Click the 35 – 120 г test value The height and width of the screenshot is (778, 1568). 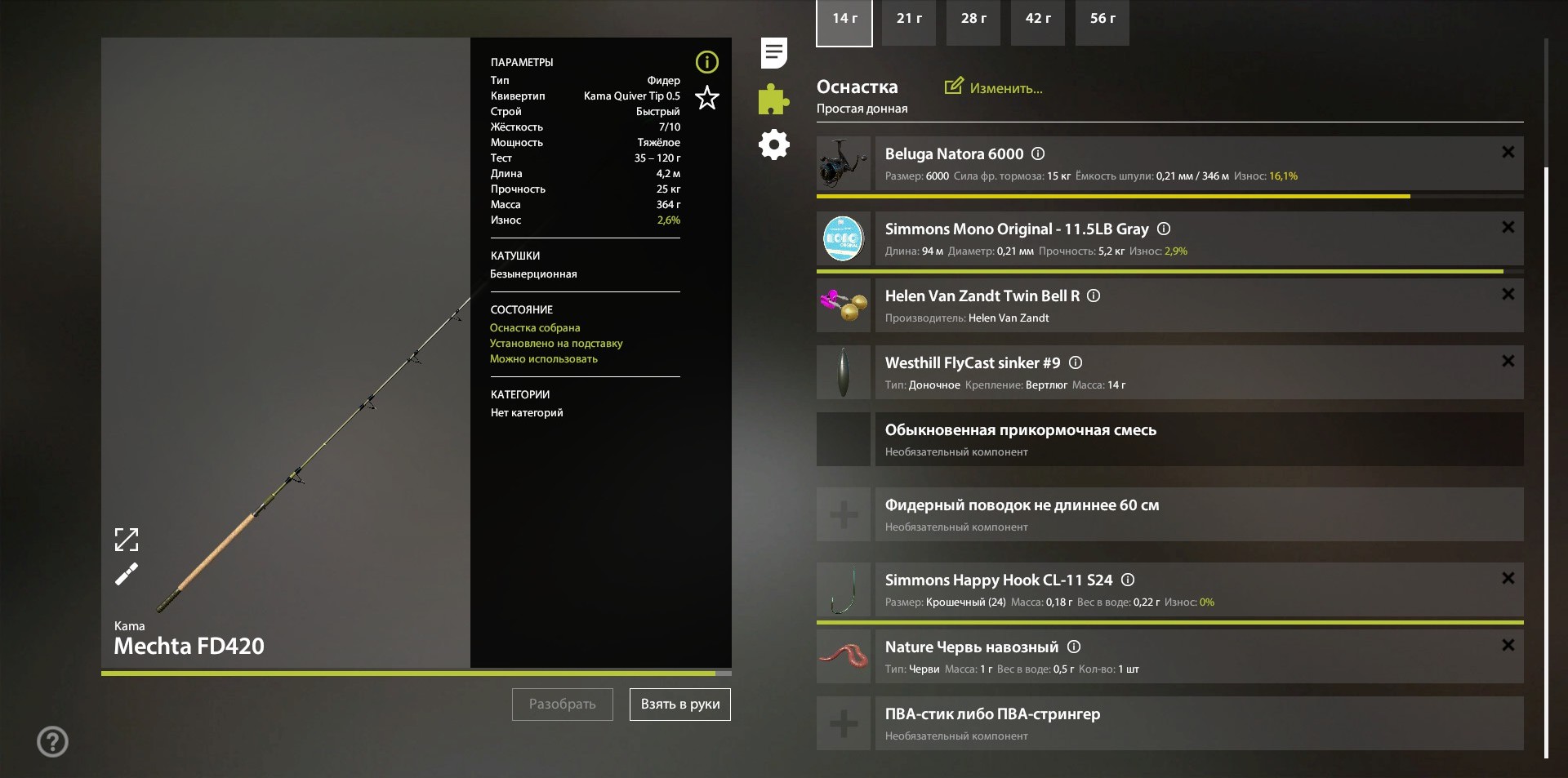(x=657, y=158)
